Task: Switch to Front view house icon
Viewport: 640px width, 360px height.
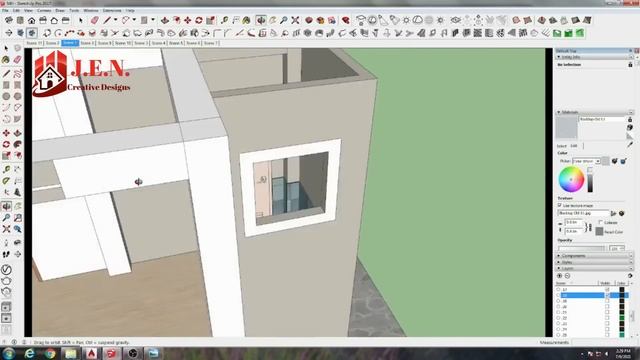Action: [31, 20]
